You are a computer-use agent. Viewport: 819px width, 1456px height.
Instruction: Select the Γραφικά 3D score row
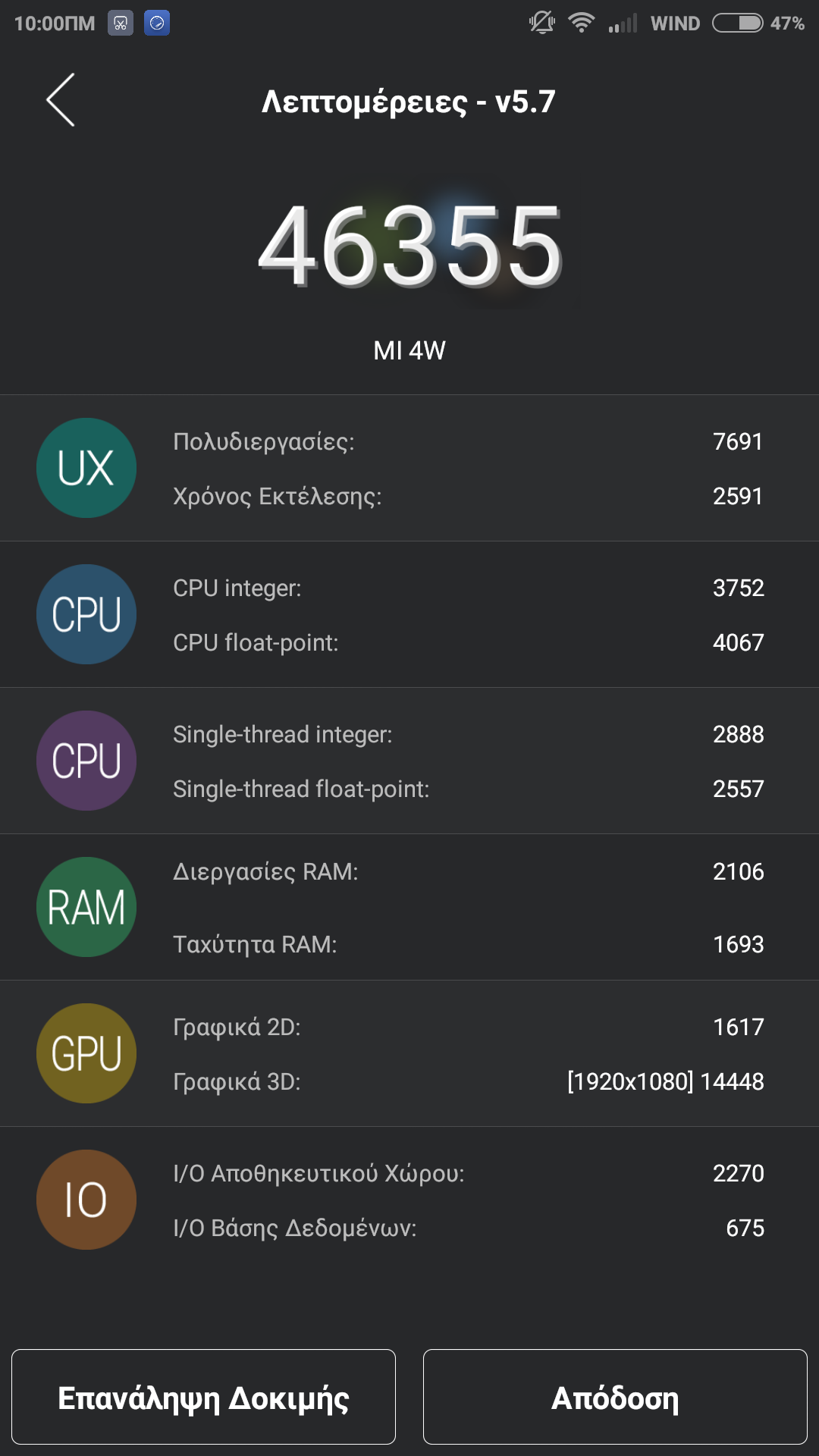[467, 1081]
